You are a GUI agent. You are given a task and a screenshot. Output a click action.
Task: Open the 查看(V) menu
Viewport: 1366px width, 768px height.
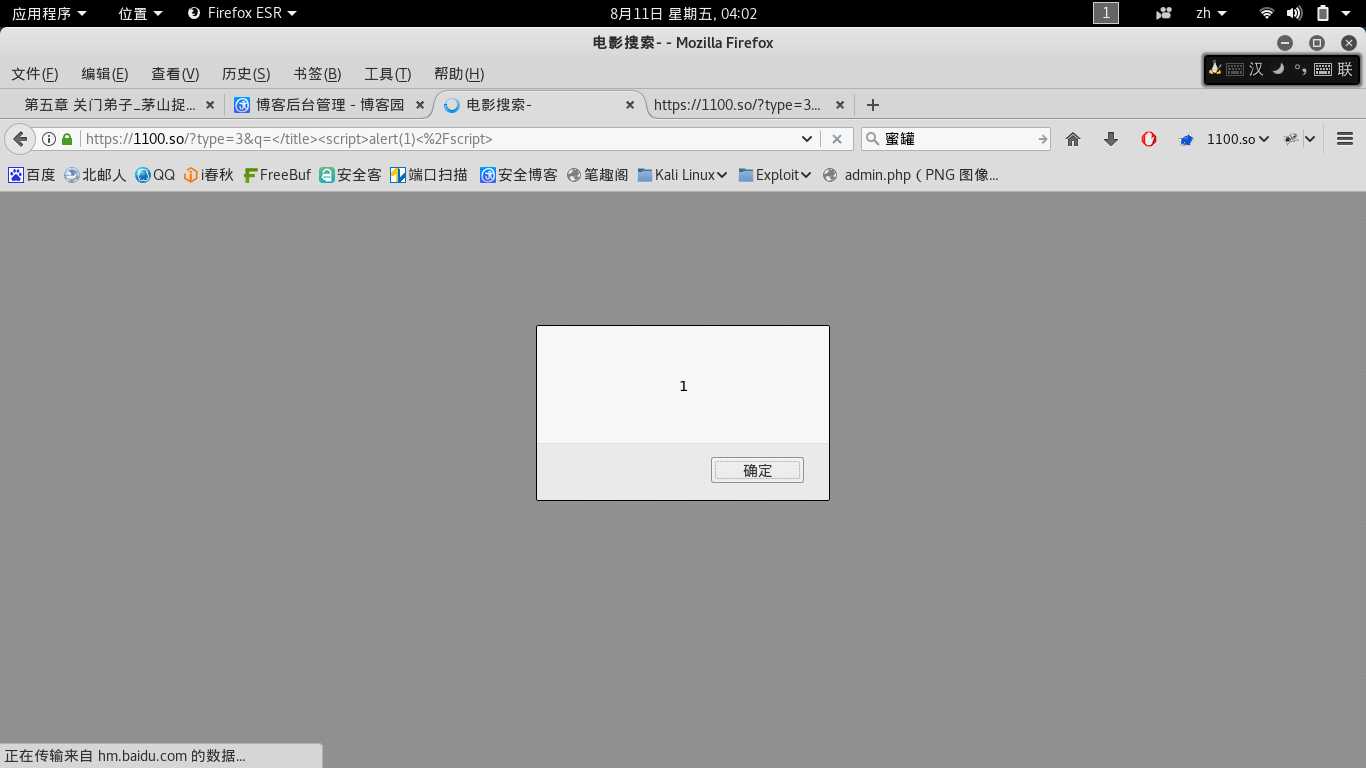click(175, 74)
